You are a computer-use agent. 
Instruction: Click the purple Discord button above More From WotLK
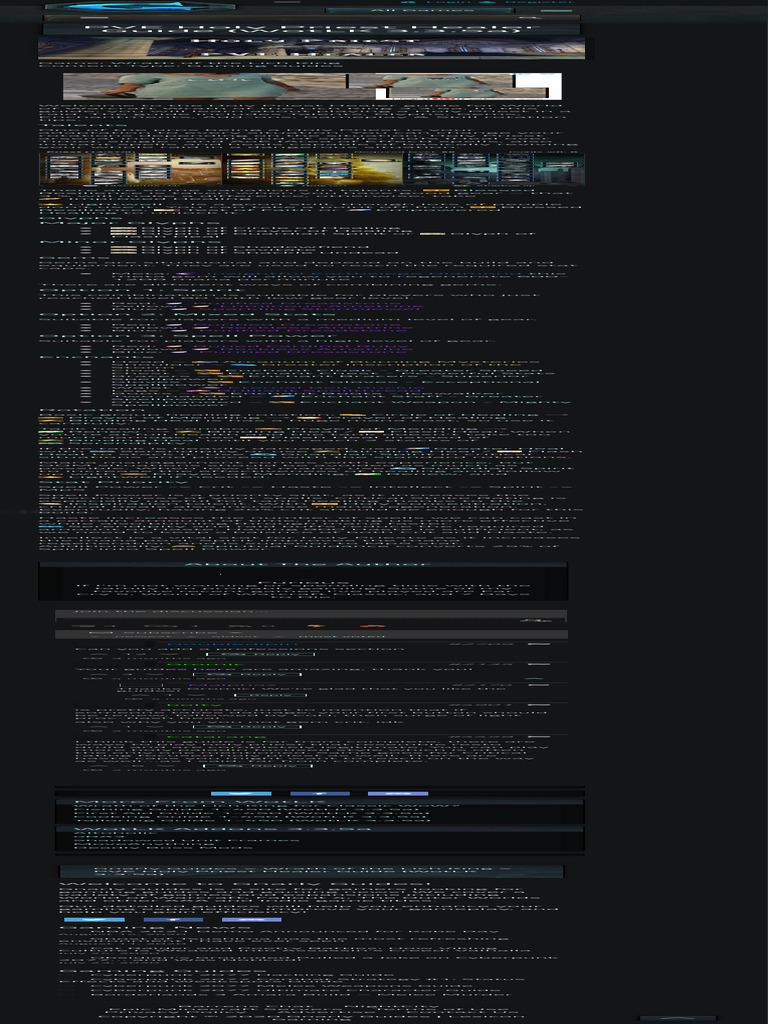398,793
